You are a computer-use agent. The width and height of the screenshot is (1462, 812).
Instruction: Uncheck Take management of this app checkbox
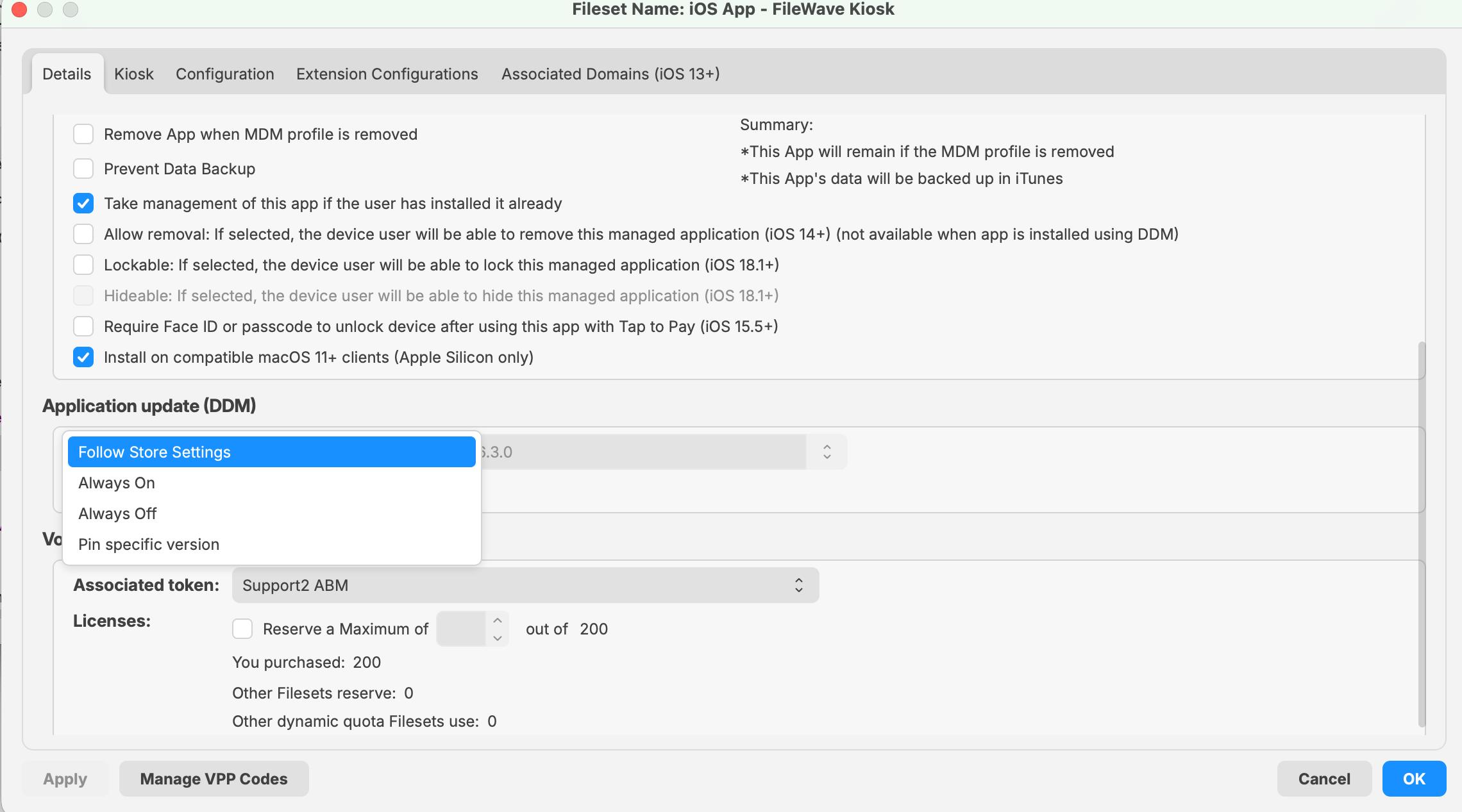click(x=83, y=204)
